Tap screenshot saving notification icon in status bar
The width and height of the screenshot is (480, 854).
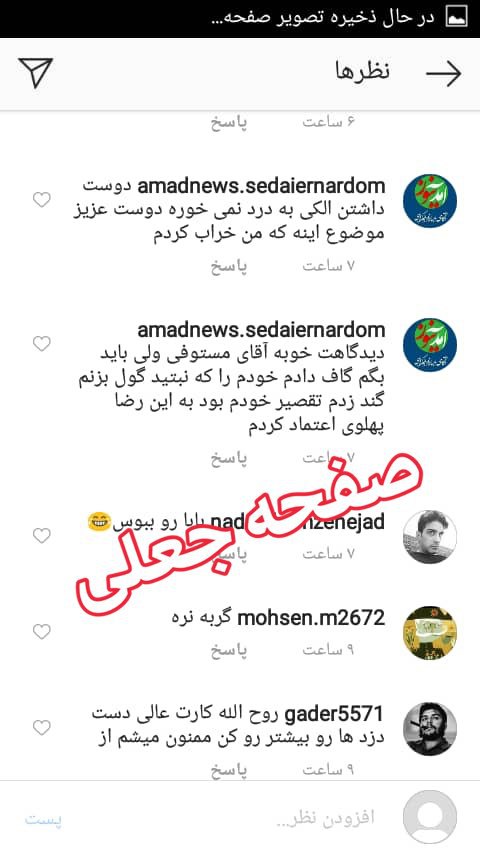(x=457, y=17)
